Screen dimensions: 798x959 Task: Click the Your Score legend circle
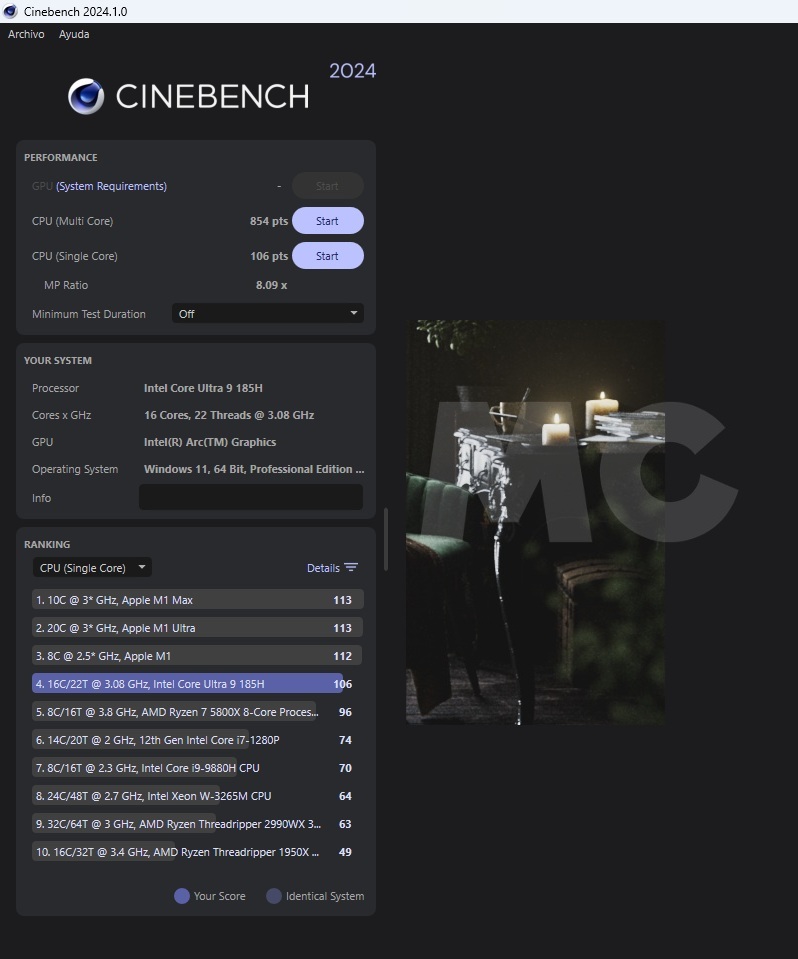pyautogui.click(x=182, y=896)
